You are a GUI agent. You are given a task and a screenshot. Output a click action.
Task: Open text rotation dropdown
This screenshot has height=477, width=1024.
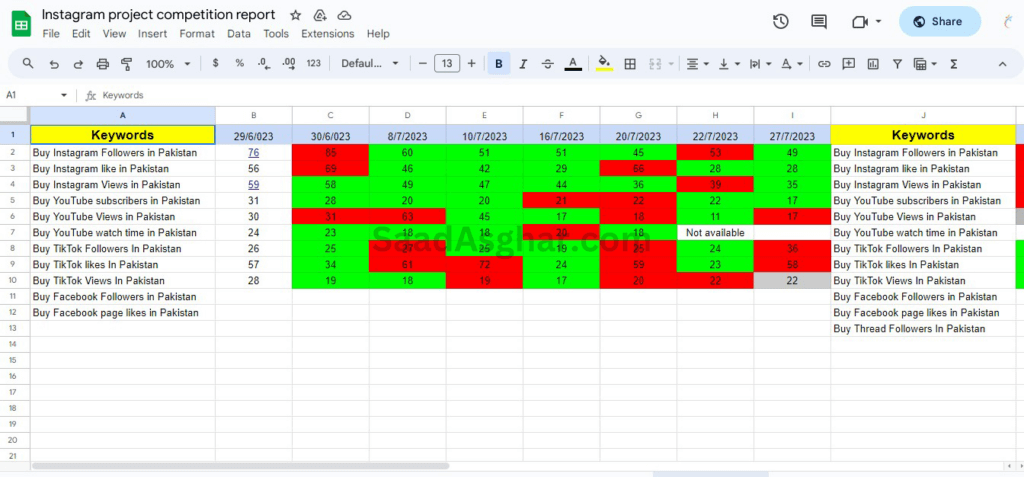point(792,63)
